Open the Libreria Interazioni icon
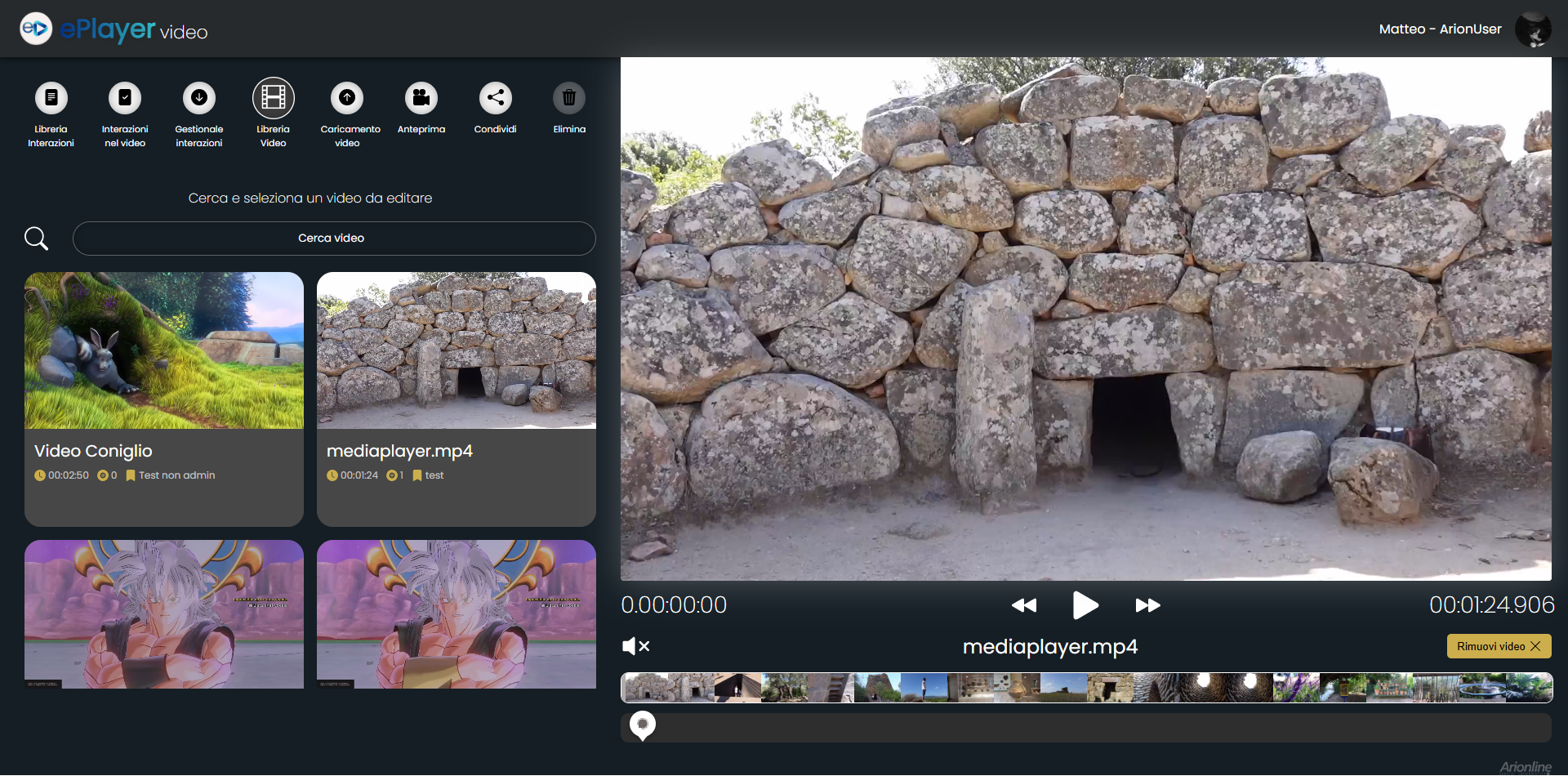 point(51,98)
